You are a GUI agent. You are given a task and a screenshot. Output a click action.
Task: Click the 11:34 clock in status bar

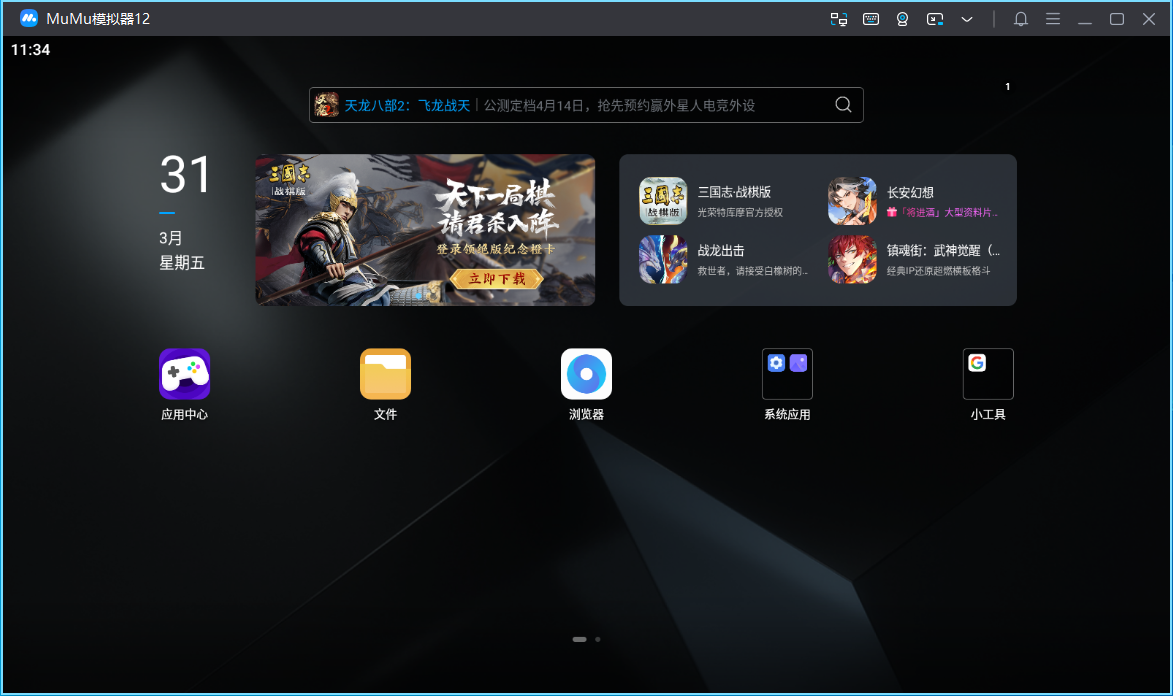[x=31, y=50]
